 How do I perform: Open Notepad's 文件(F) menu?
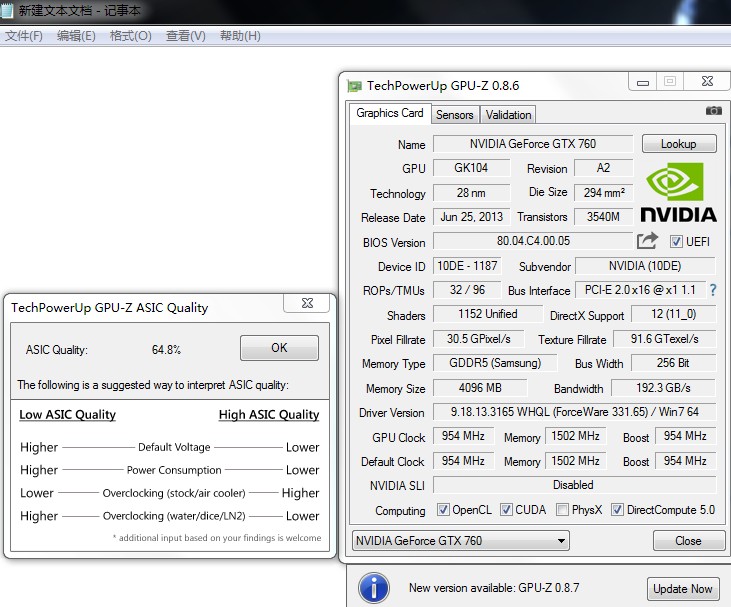[x=23, y=36]
